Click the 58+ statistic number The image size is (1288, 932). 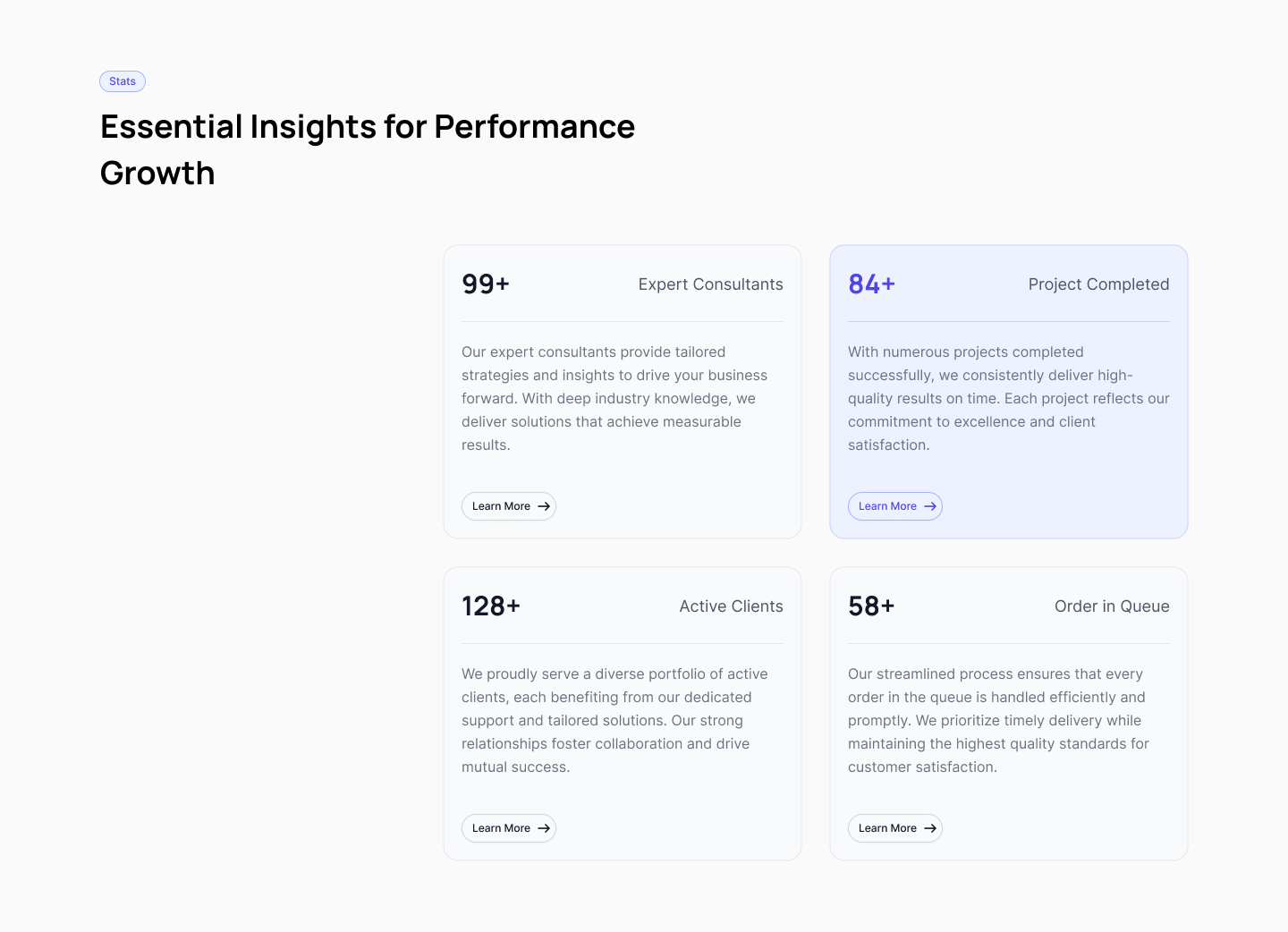coord(872,606)
